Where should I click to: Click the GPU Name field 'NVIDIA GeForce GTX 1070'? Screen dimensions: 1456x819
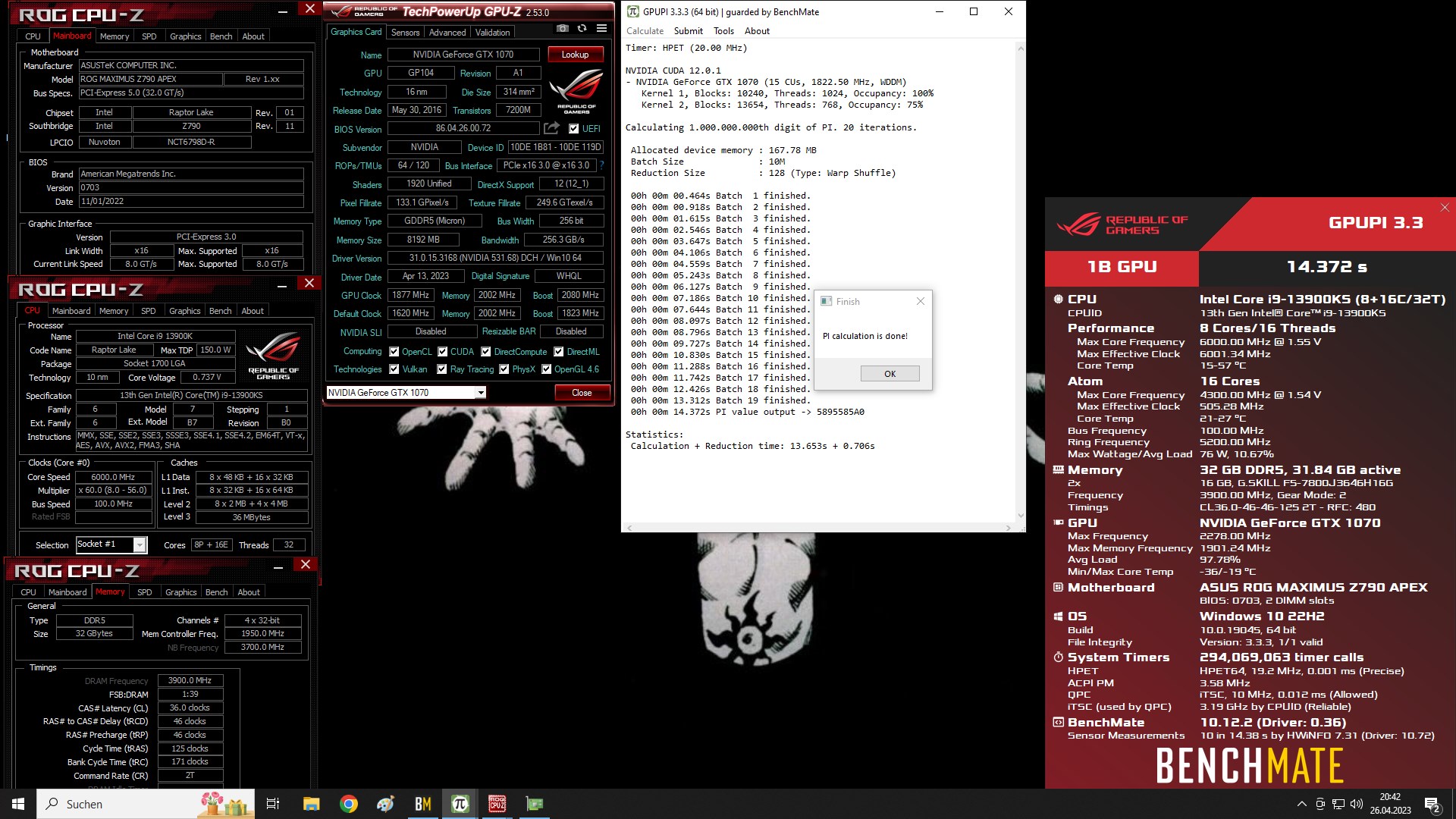[x=463, y=55]
